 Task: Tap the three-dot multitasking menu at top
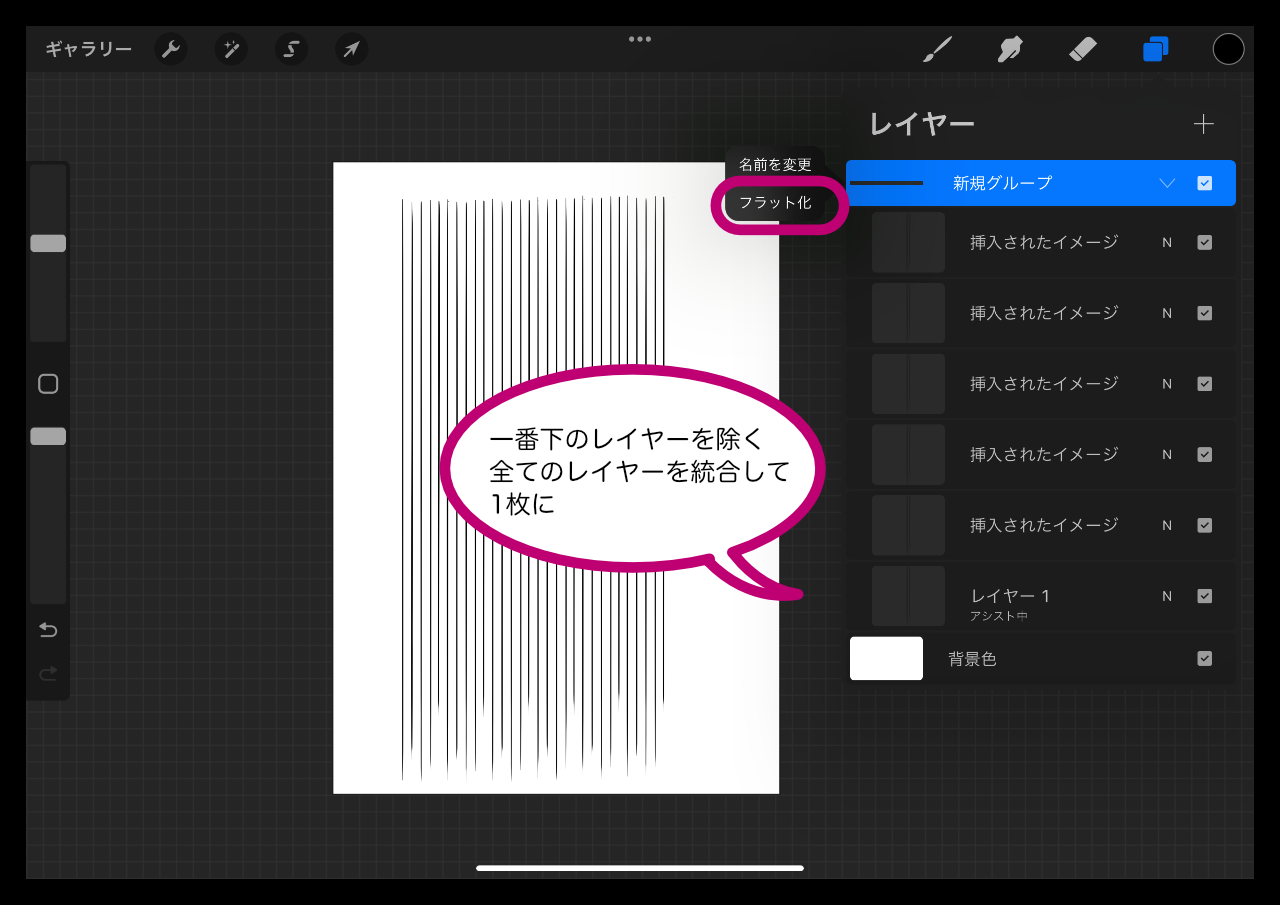click(x=640, y=39)
